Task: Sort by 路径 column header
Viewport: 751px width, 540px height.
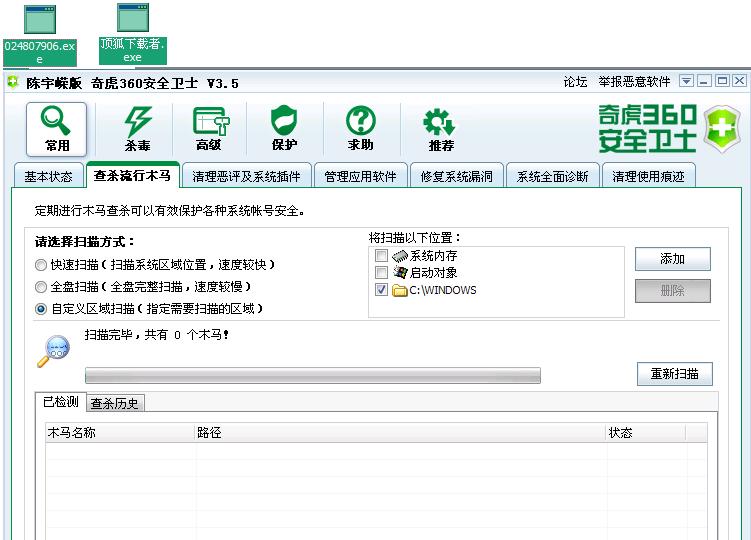Action: [400, 433]
